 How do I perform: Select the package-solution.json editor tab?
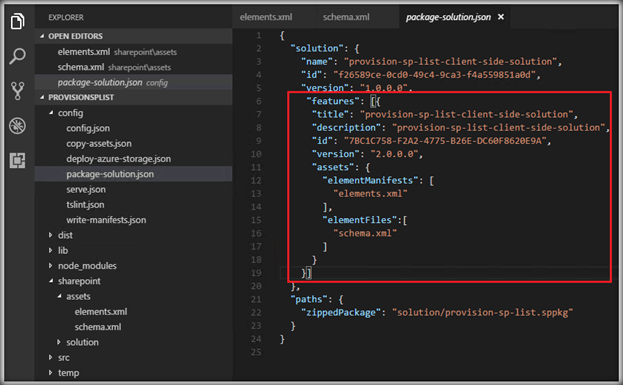click(448, 17)
